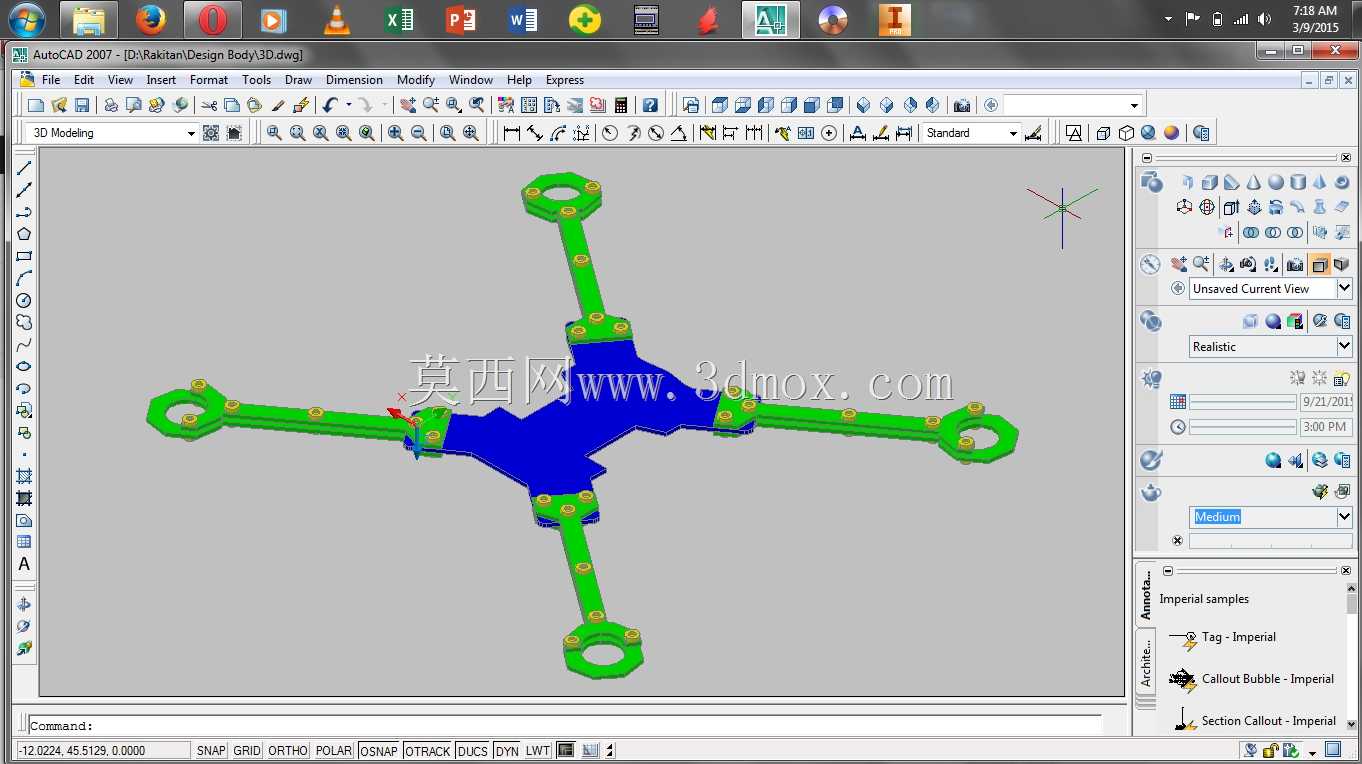
Task: Click the sun time slider
Action: [x=1241, y=427]
